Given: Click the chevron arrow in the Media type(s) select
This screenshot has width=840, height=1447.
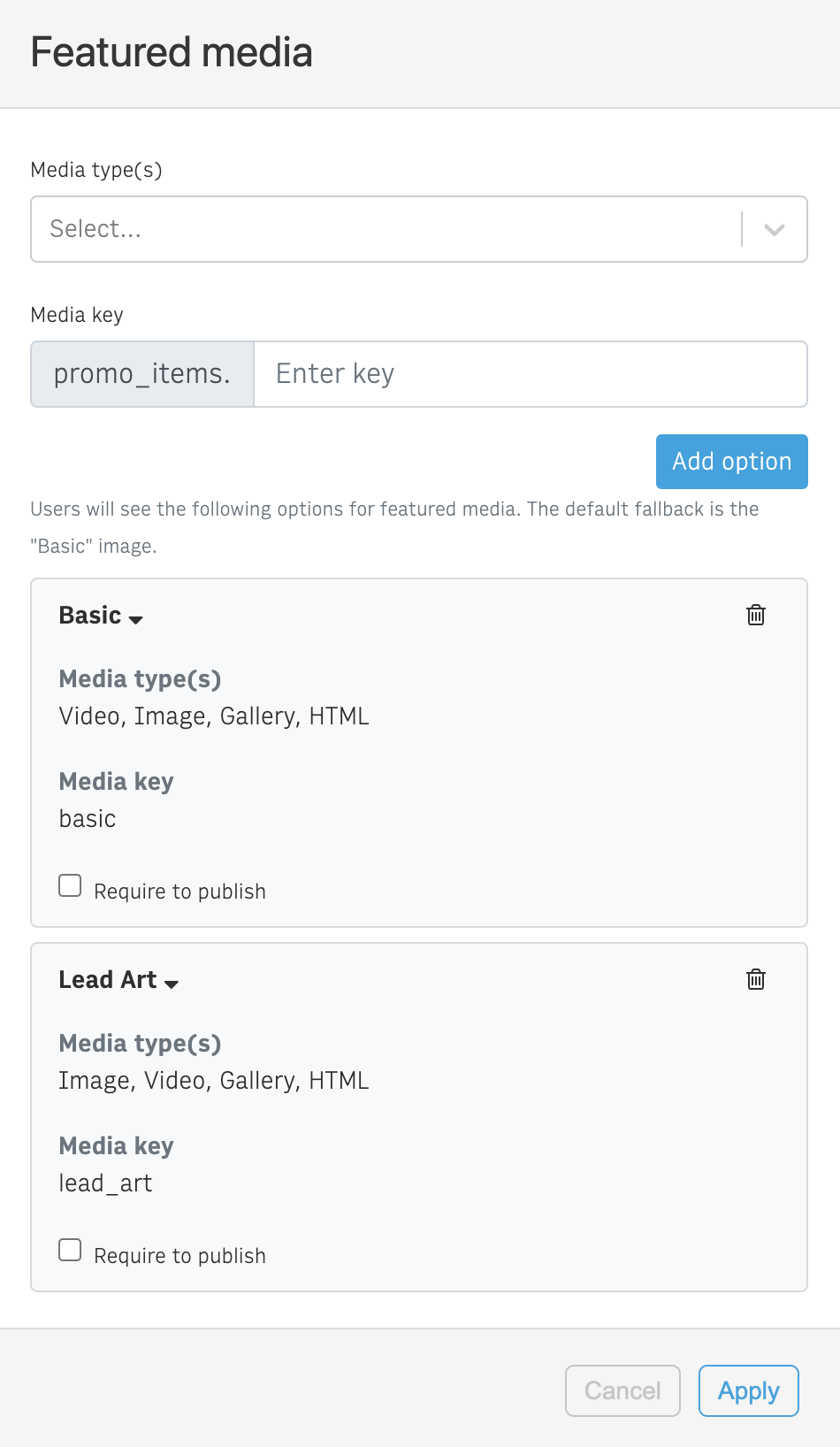Looking at the screenshot, I should [775, 230].
